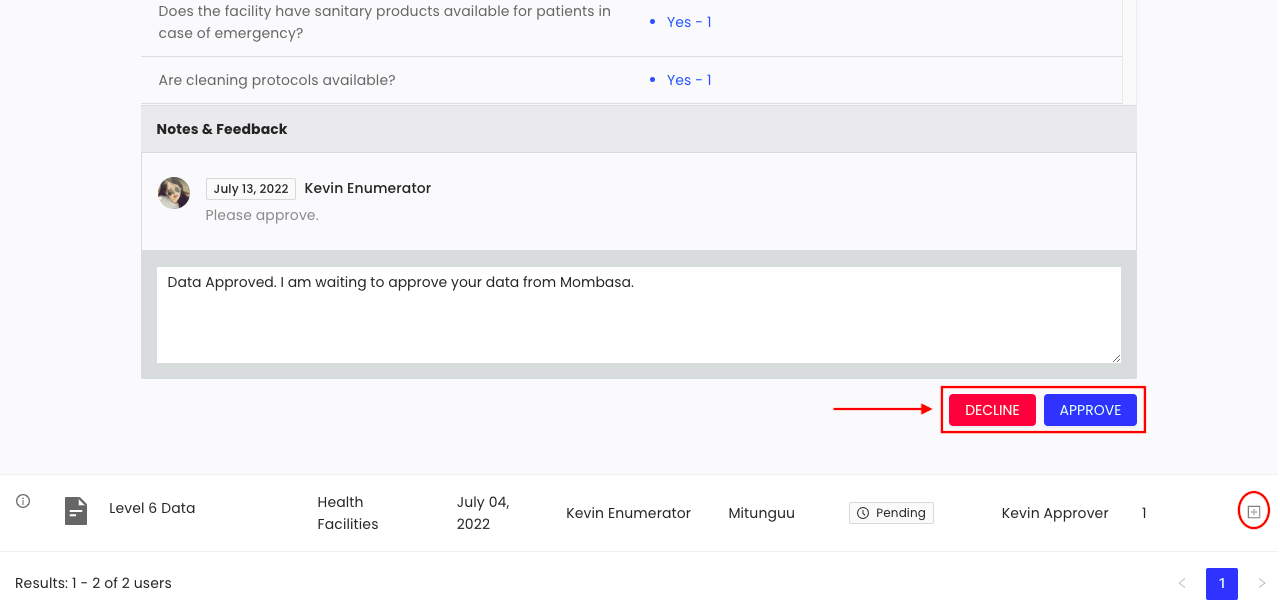
Task: Click Kevin Enumerator's avatar picture
Action: pos(174,193)
